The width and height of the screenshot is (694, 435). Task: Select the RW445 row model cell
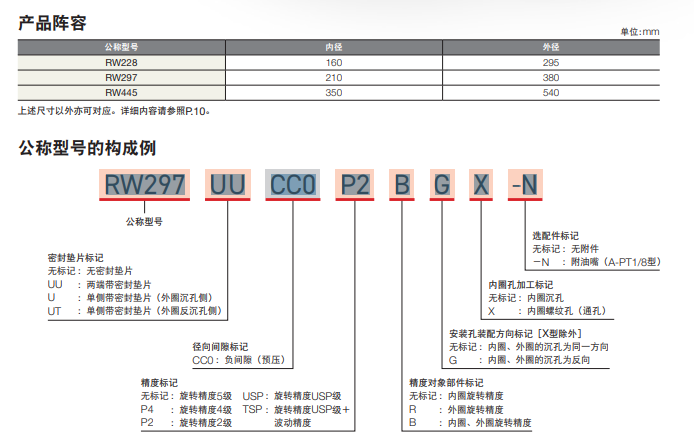pos(121,94)
